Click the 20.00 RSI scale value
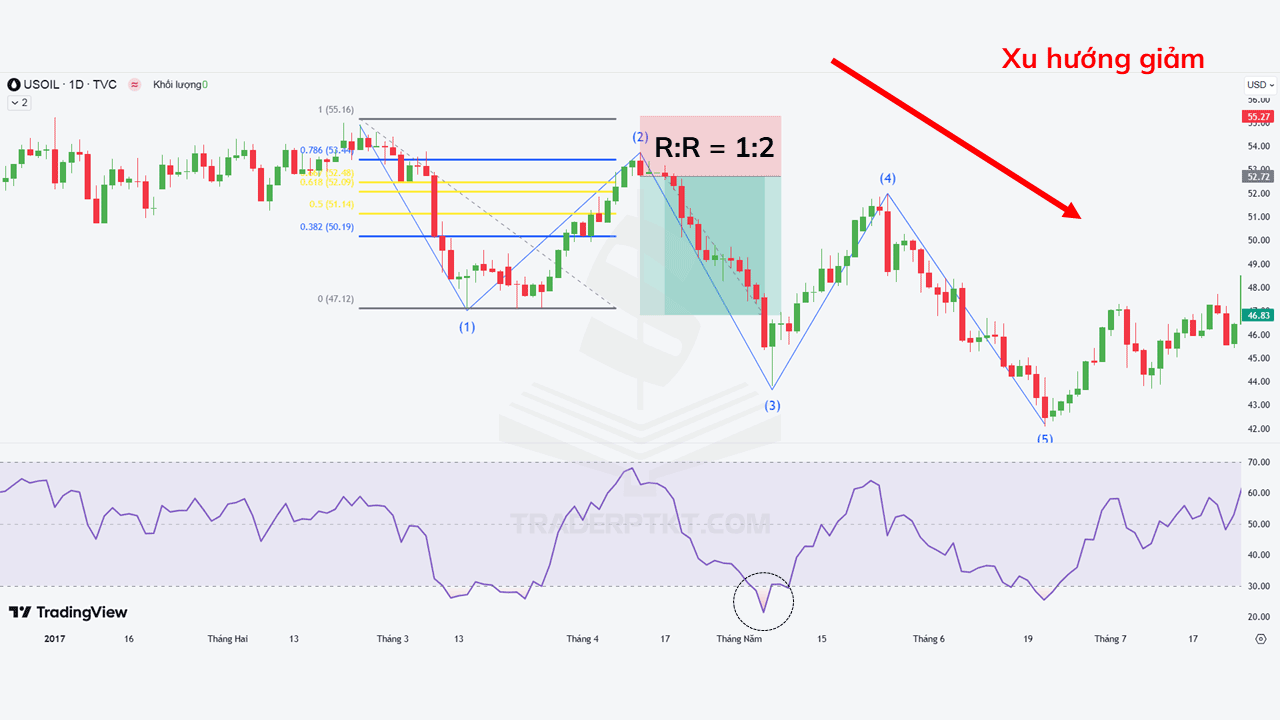 click(1257, 617)
